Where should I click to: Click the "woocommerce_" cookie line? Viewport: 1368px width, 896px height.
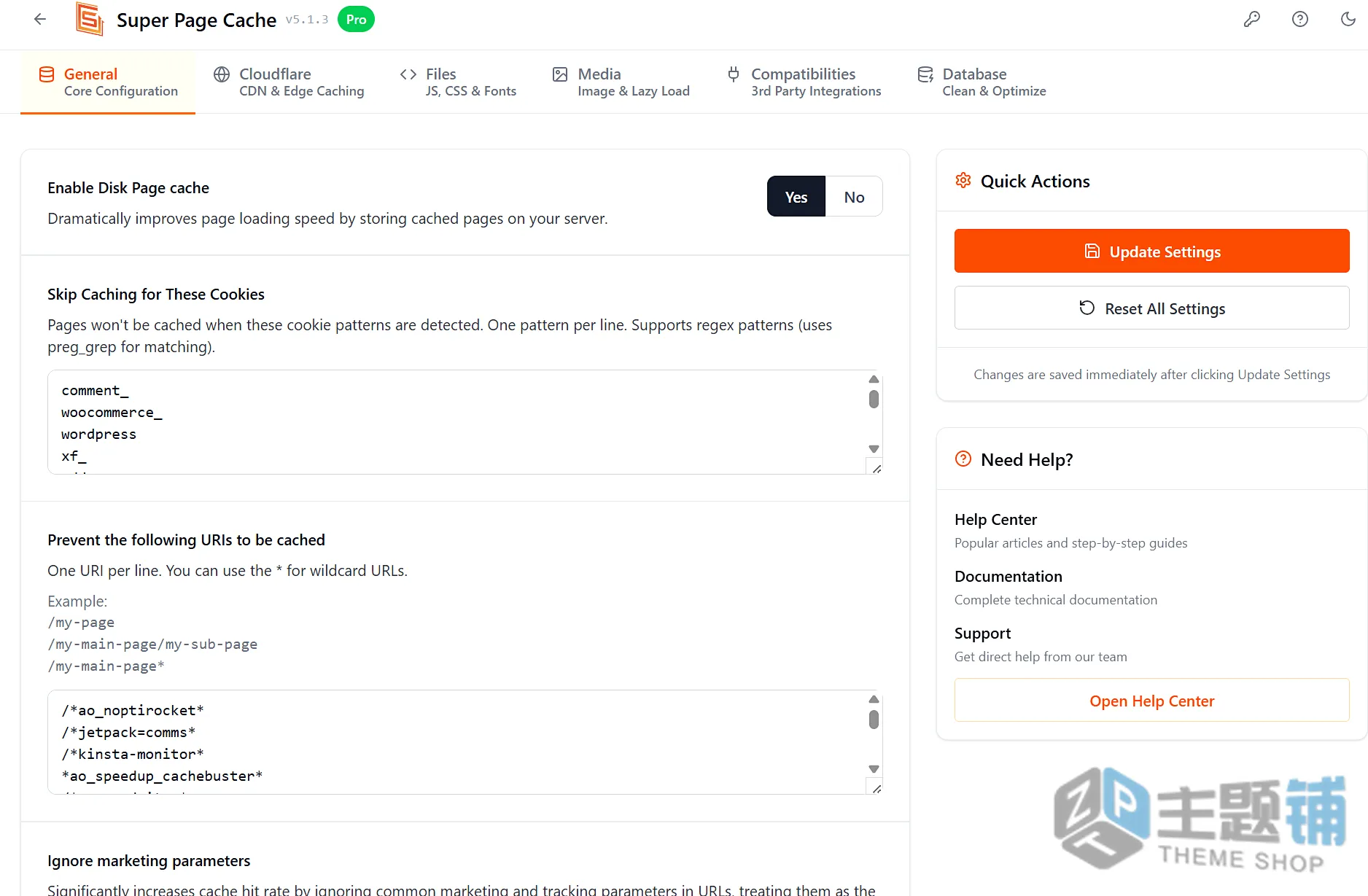click(x=112, y=413)
